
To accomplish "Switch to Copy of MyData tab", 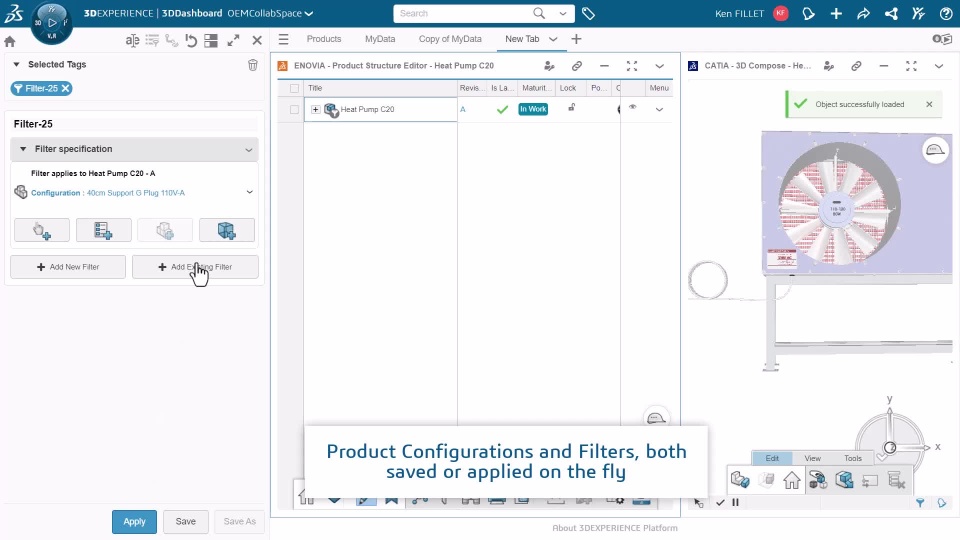I will pos(450,39).
